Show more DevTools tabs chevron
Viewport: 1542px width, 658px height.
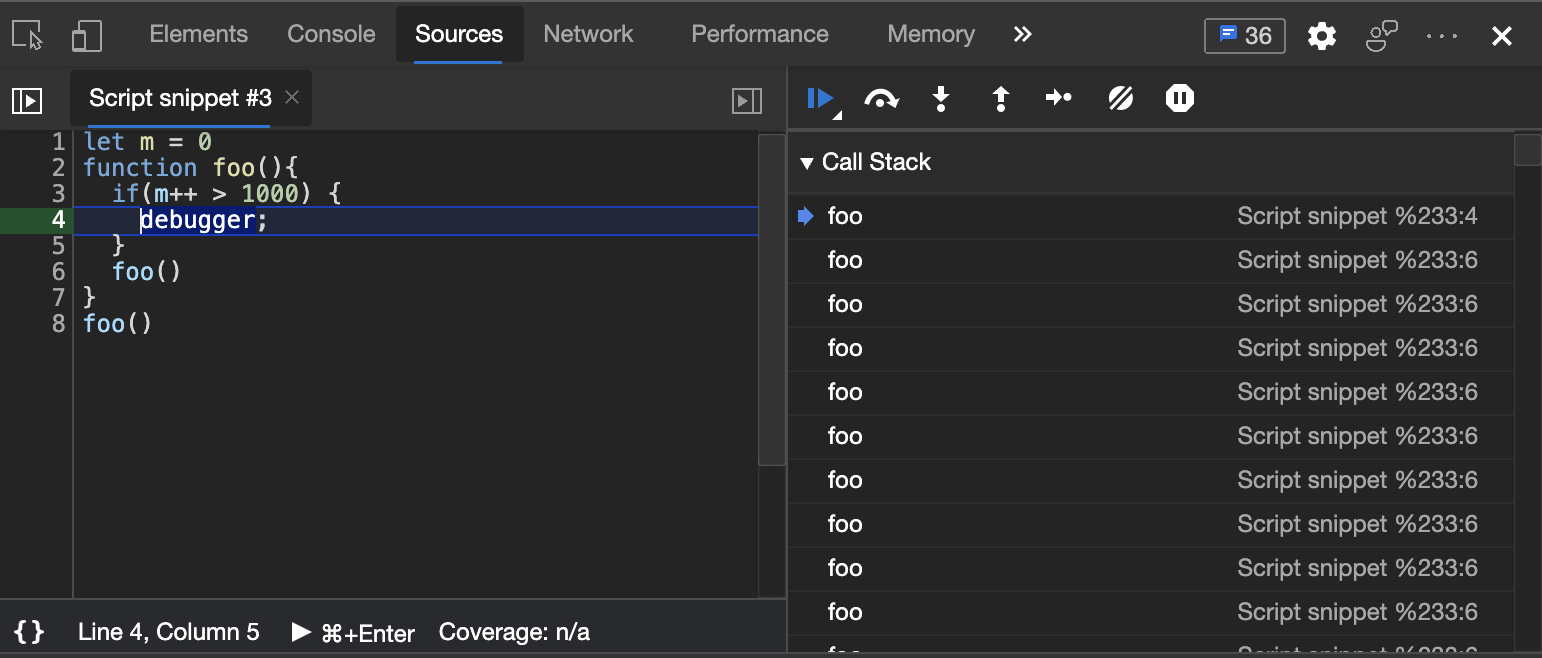tap(1022, 34)
